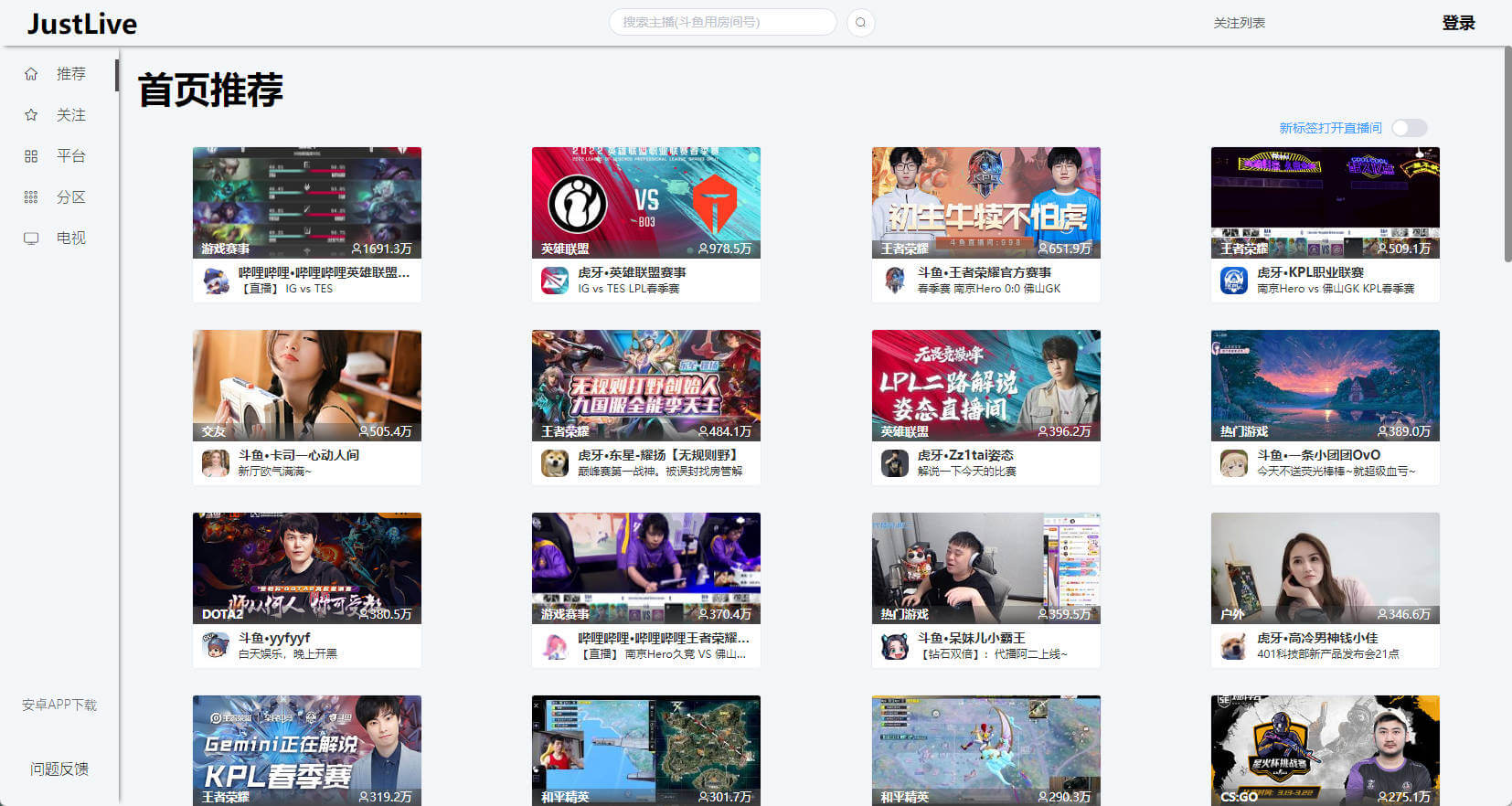The width and height of the screenshot is (1512, 806).
Task: Click avatar of 斗鱼•yyfyyf
Action: 216,646
